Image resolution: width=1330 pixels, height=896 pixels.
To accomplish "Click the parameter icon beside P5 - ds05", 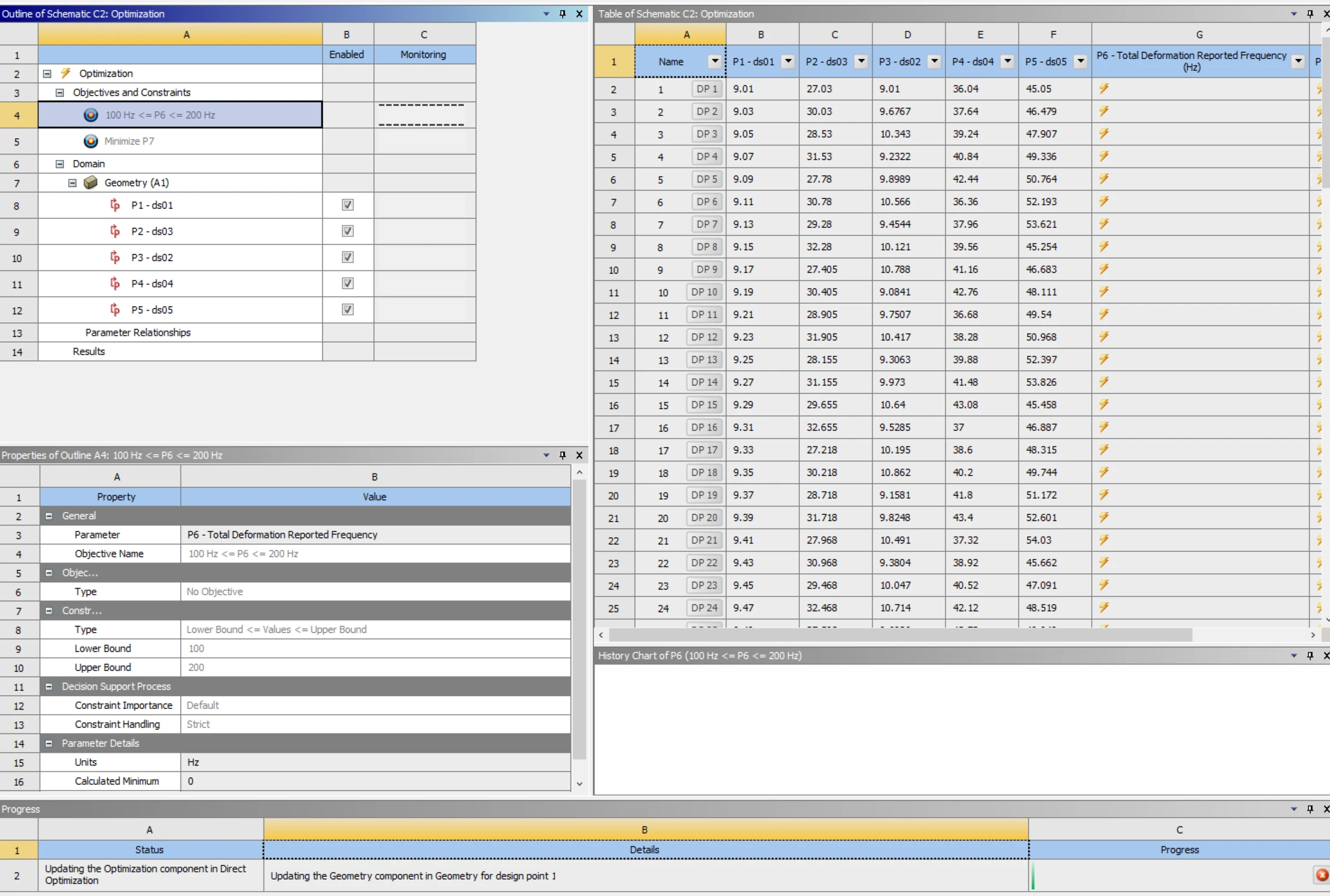I will [x=114, y=310].
